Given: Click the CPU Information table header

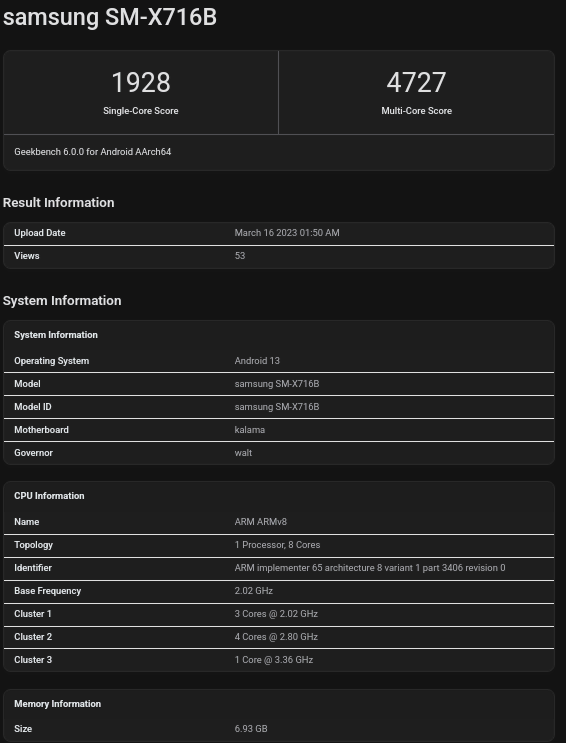Looking at the screenshot, I should pos(49,496).
